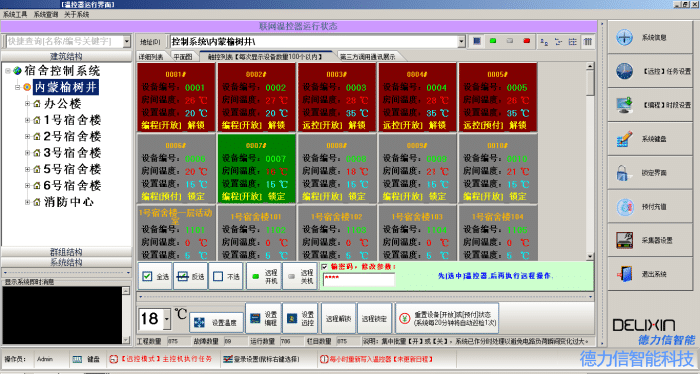Click the 远程锁定 button
Screen dimensions: 700x374
point(374,319)
